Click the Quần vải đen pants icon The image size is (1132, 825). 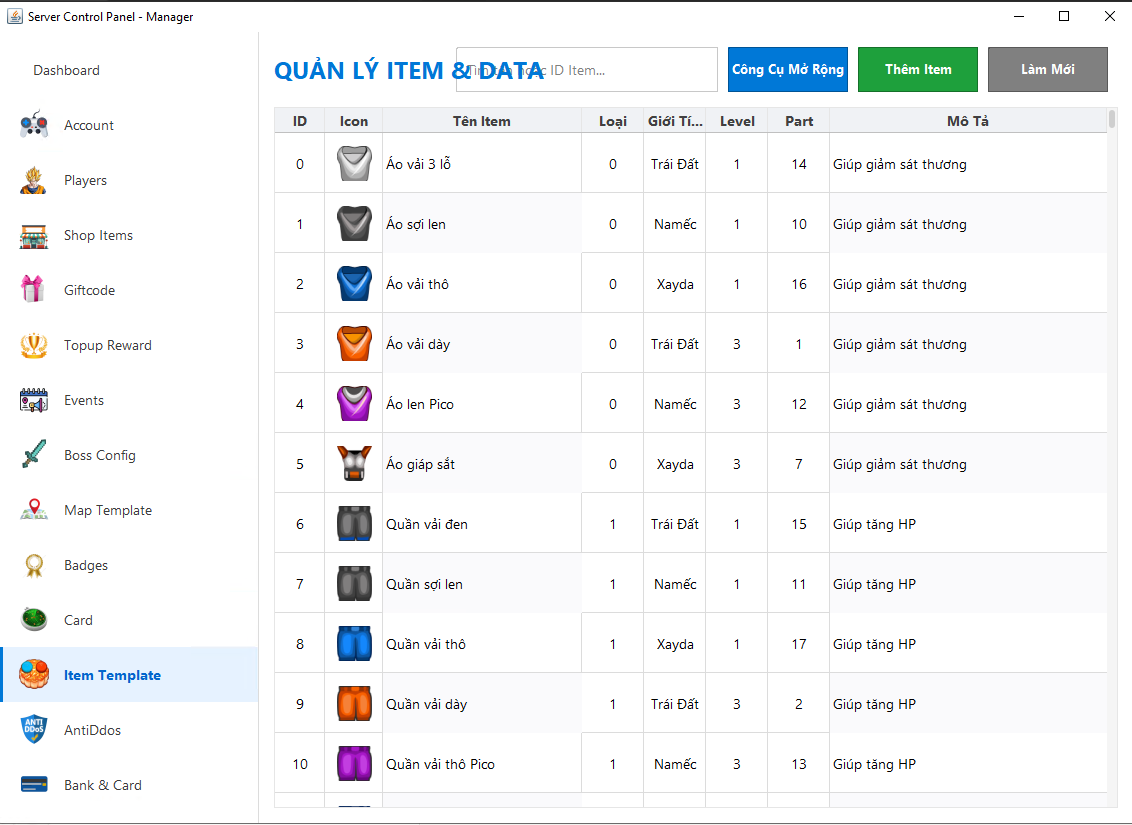click(x=354, y=523)
